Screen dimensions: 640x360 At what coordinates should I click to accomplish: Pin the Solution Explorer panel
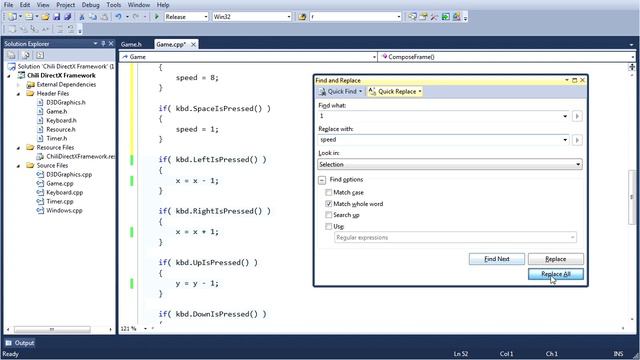[x=103, y=44]
